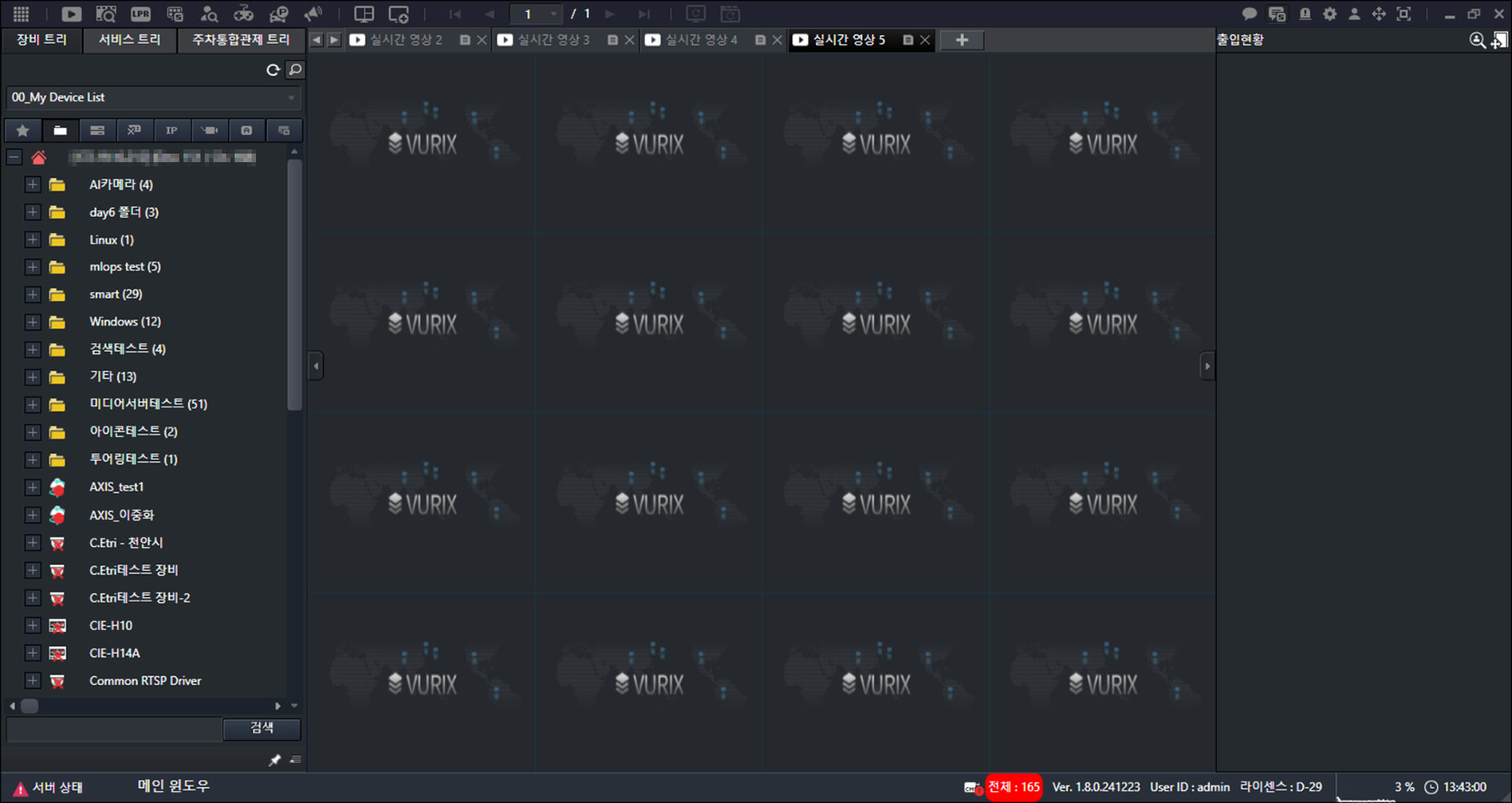Image resolution: width=1512 pixels, height=803 pixels.
Task: Refresh the device tree
Action: pyautogui.click(x=273, y=70)
